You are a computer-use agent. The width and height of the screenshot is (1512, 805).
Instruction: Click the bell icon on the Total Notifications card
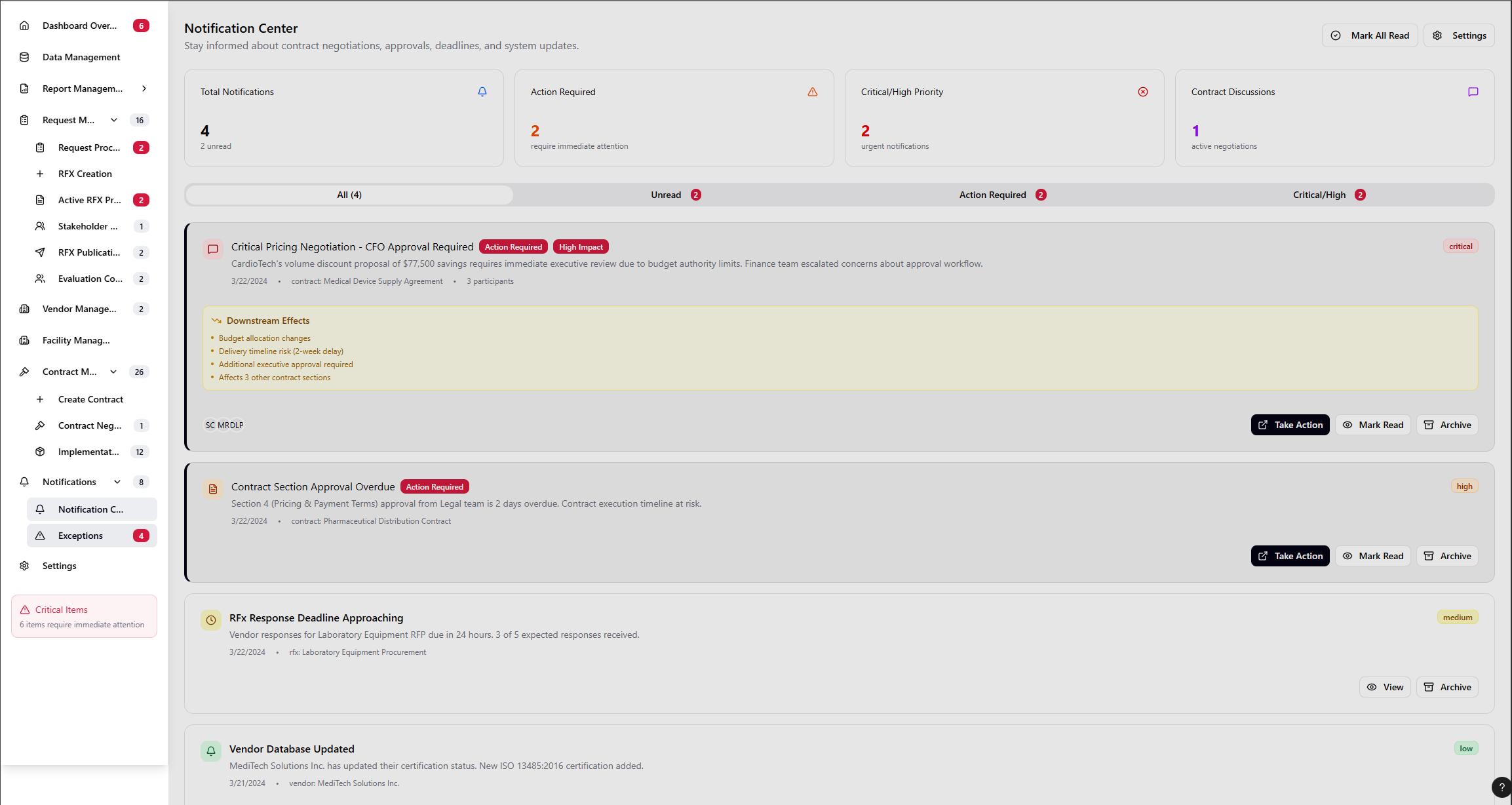[x=482, y=92]
